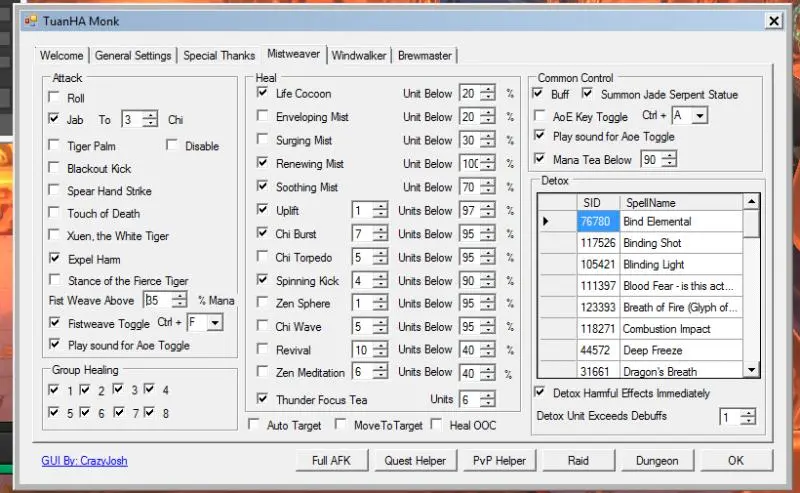Enable the Roll attack checkbox
Viewport: 800px width, 493px height.
[54, 98]
